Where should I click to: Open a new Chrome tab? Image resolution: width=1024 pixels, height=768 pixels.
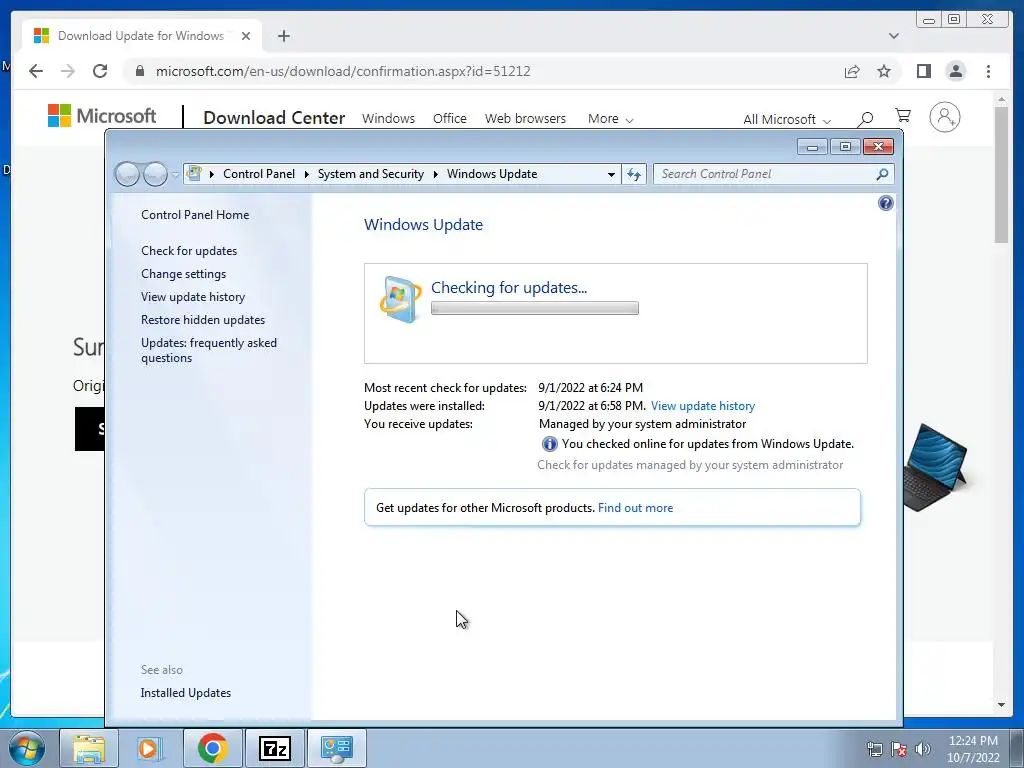[x=283, y=36]
